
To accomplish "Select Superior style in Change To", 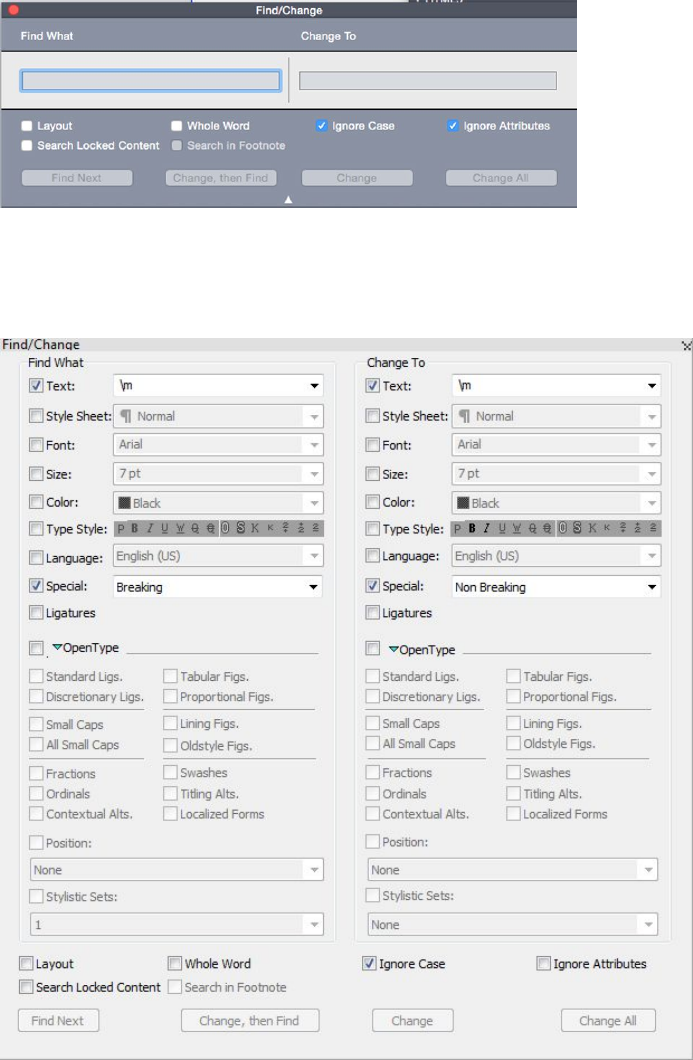I will pos(652,529).
